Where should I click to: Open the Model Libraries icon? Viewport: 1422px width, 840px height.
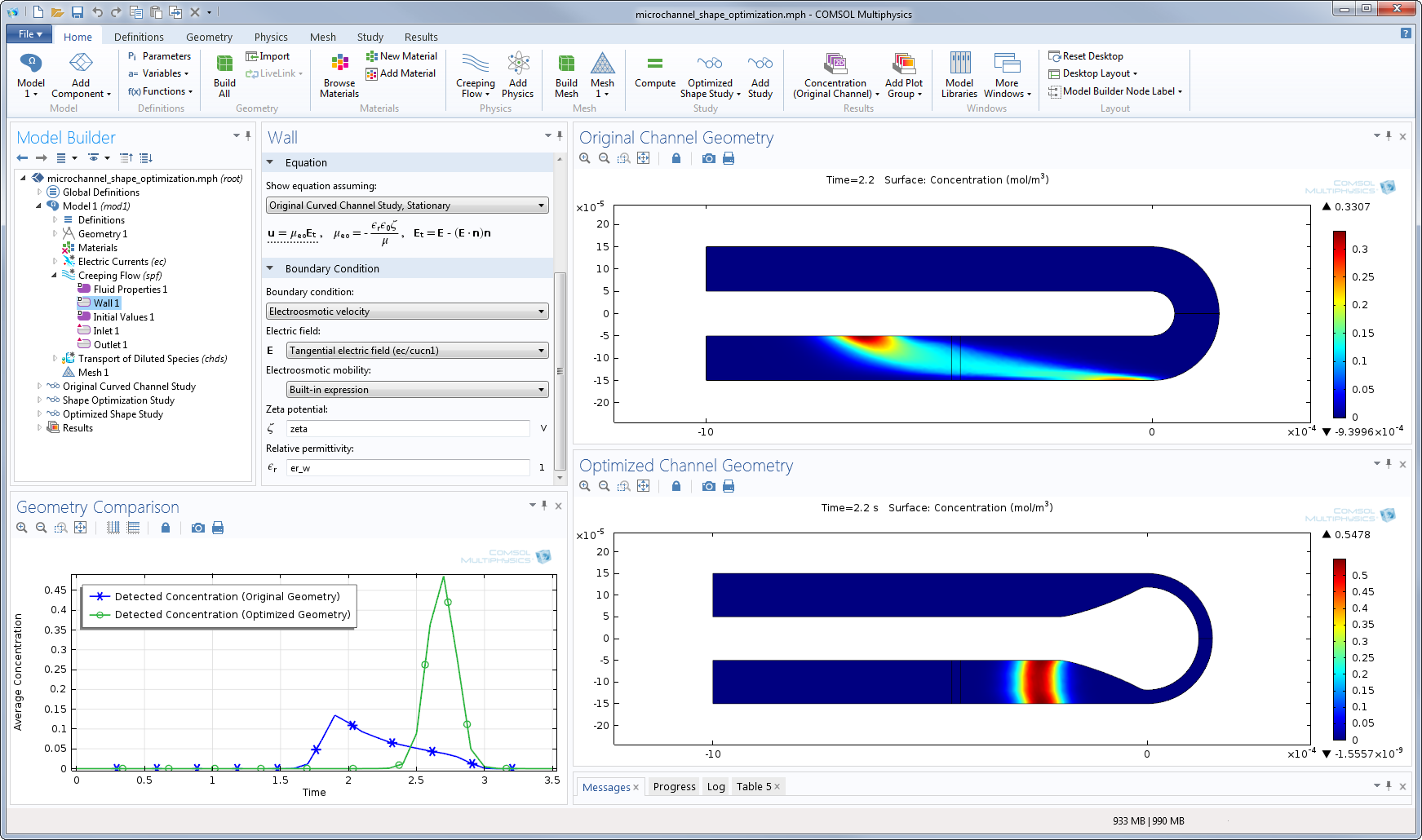(959, 64)
